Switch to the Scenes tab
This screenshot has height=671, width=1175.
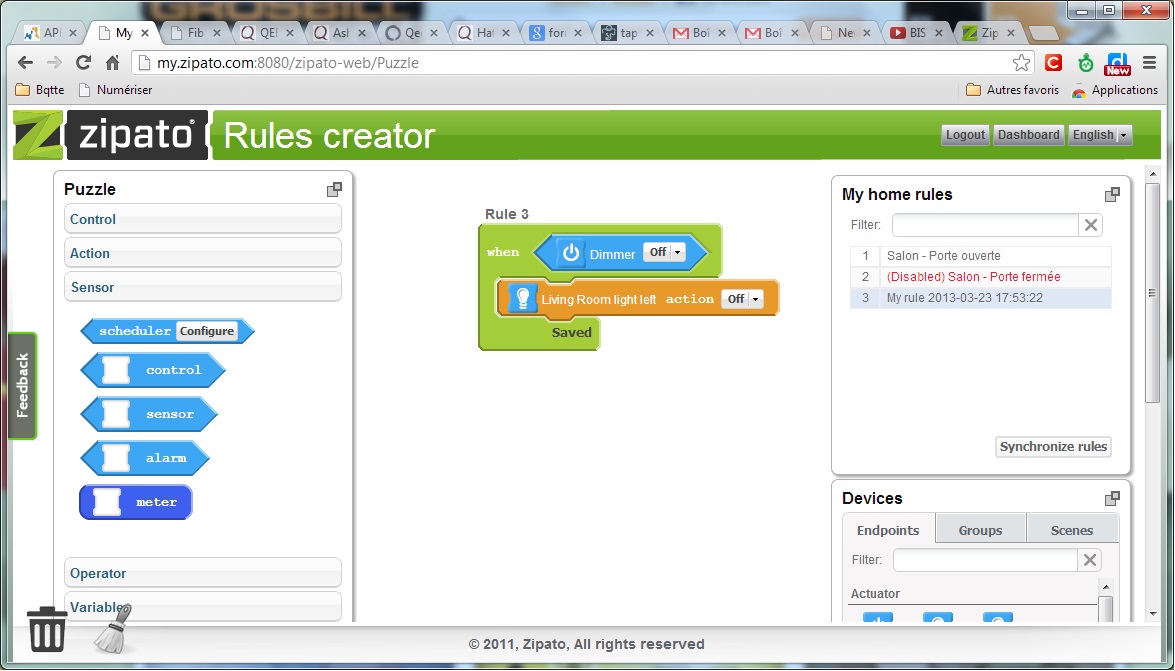tap(1071, 530)
